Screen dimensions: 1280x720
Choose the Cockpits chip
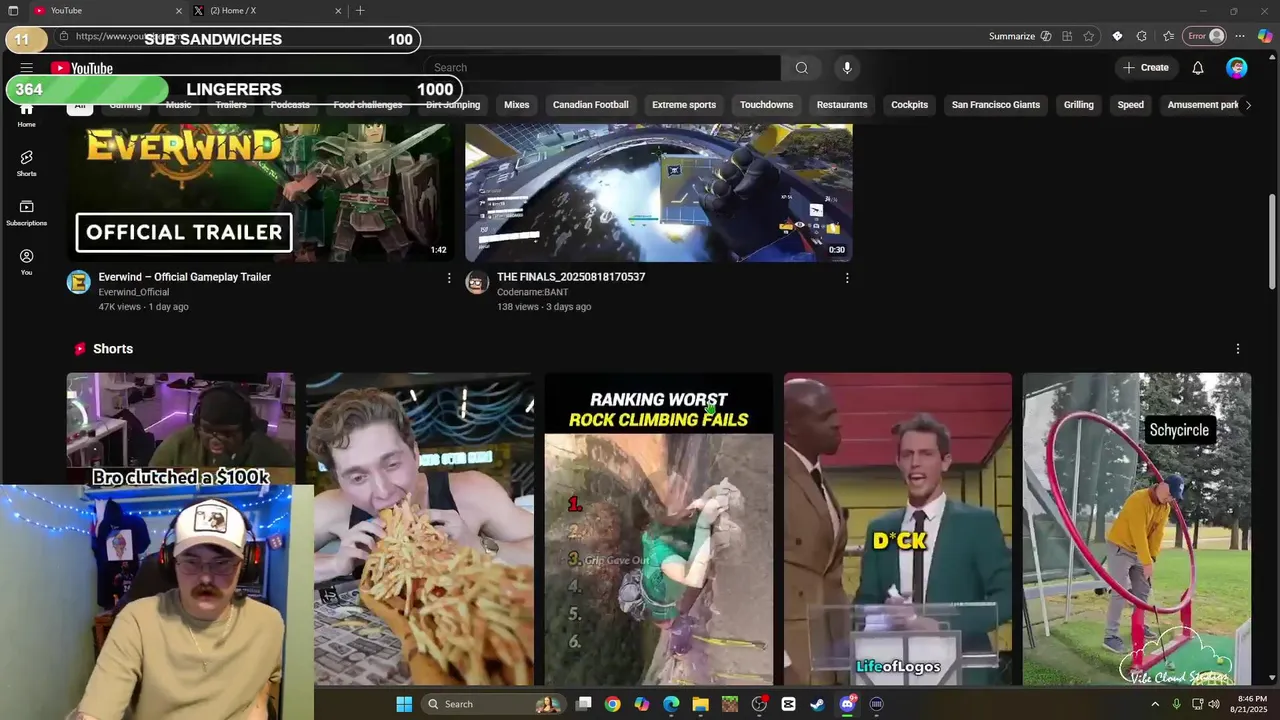[909, 105]
